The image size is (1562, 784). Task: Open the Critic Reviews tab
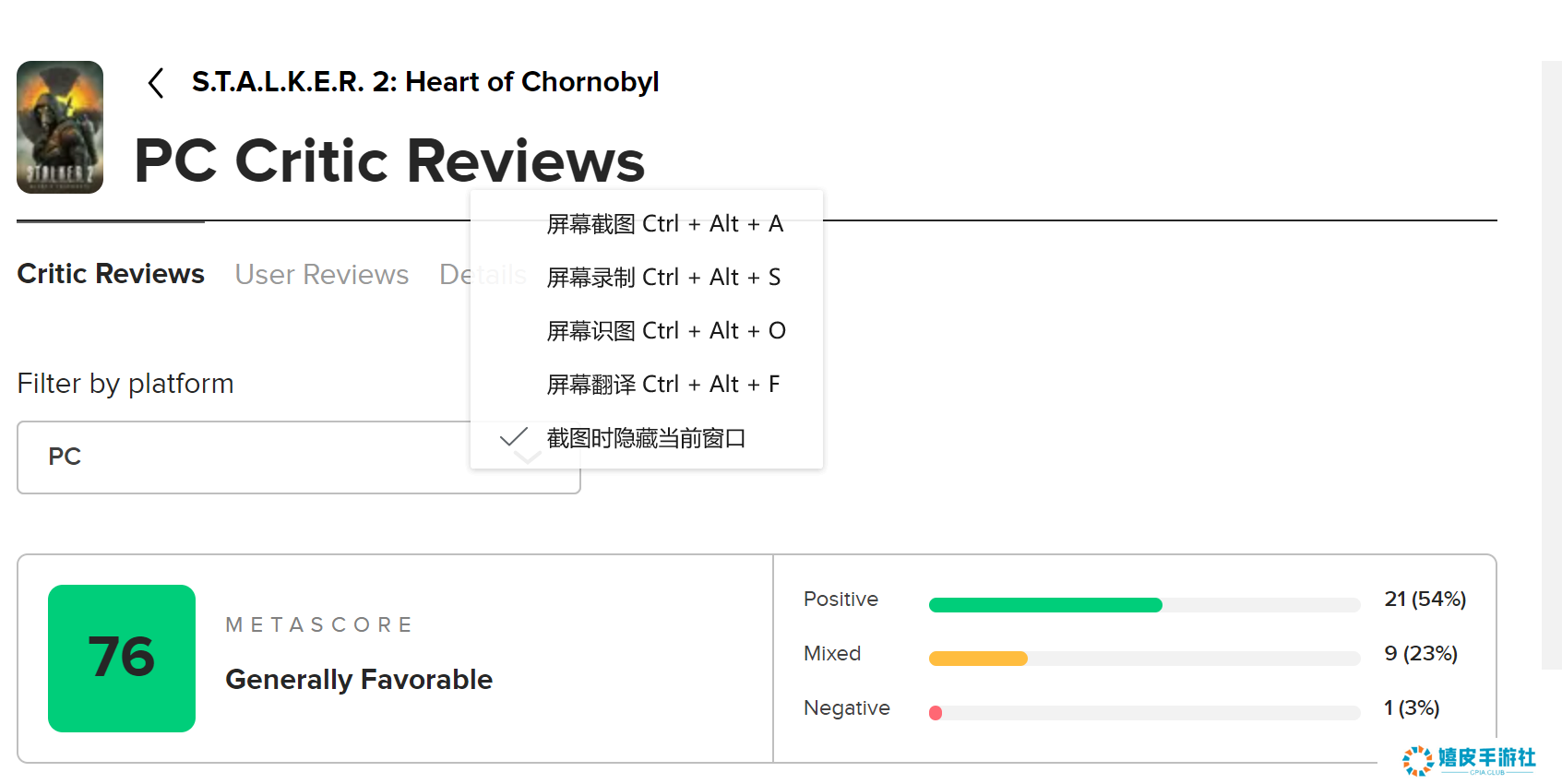(x=111, y=274)
